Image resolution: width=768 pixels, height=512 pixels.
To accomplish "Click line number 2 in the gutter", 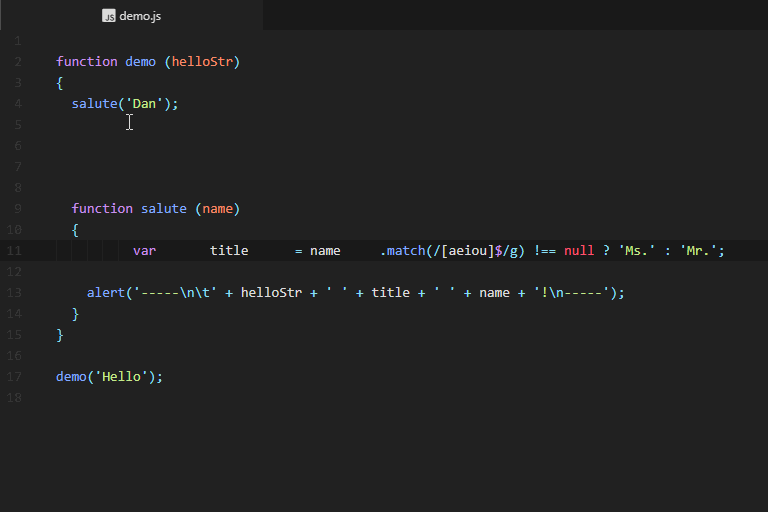I will click(18, 62).
